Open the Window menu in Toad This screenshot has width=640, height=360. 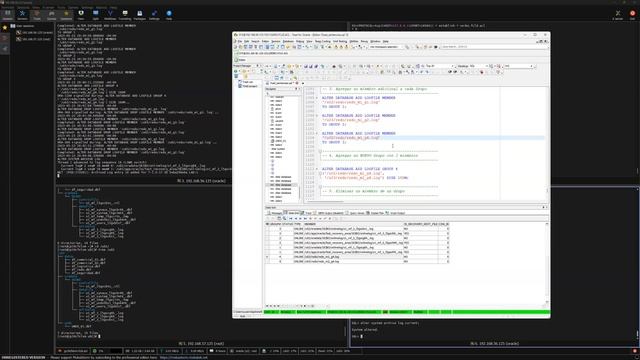pos(375,41)
